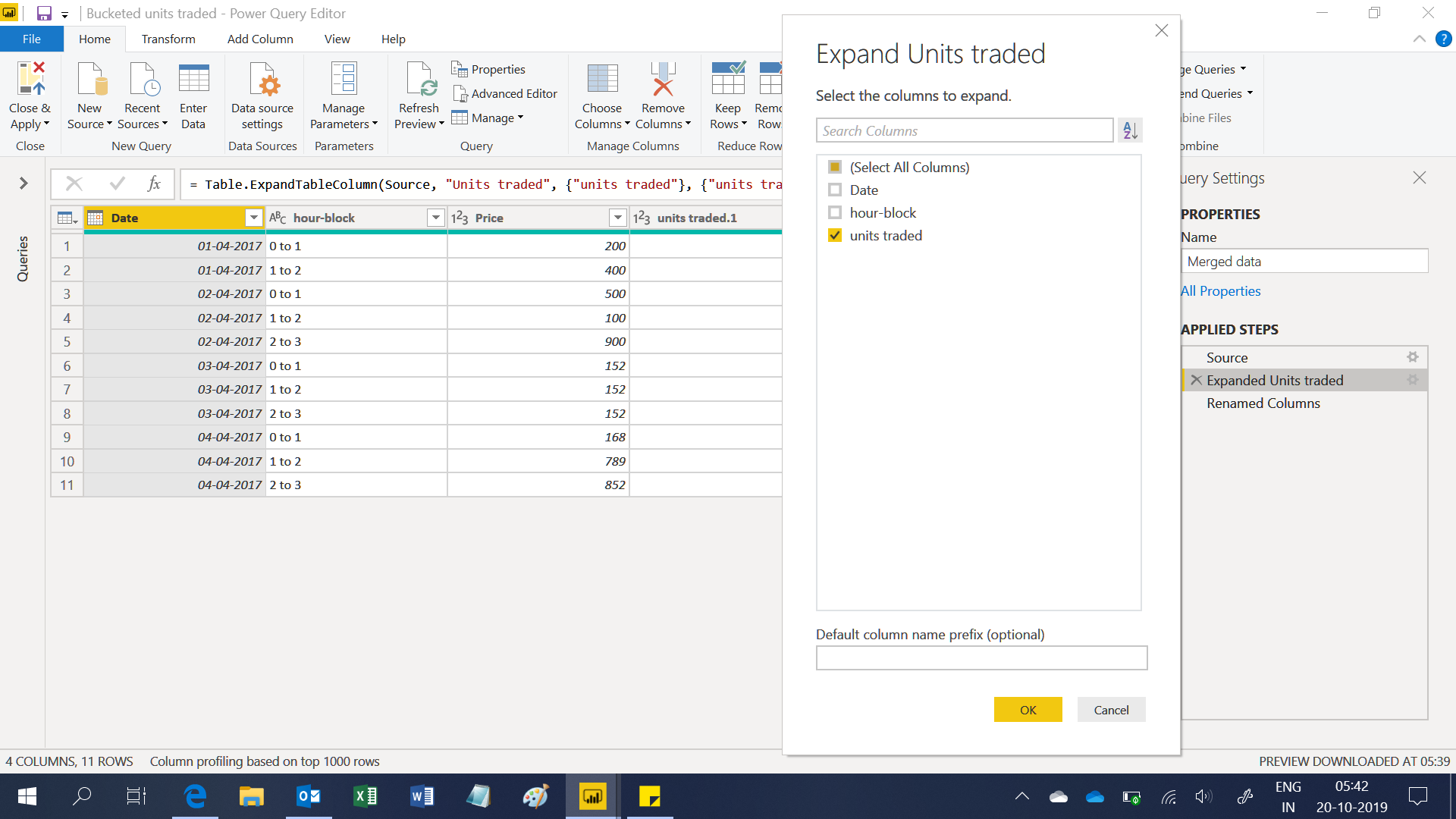Close the Query Settings pane
Screen dimensions: 1456x819
tap(1420, 177)
